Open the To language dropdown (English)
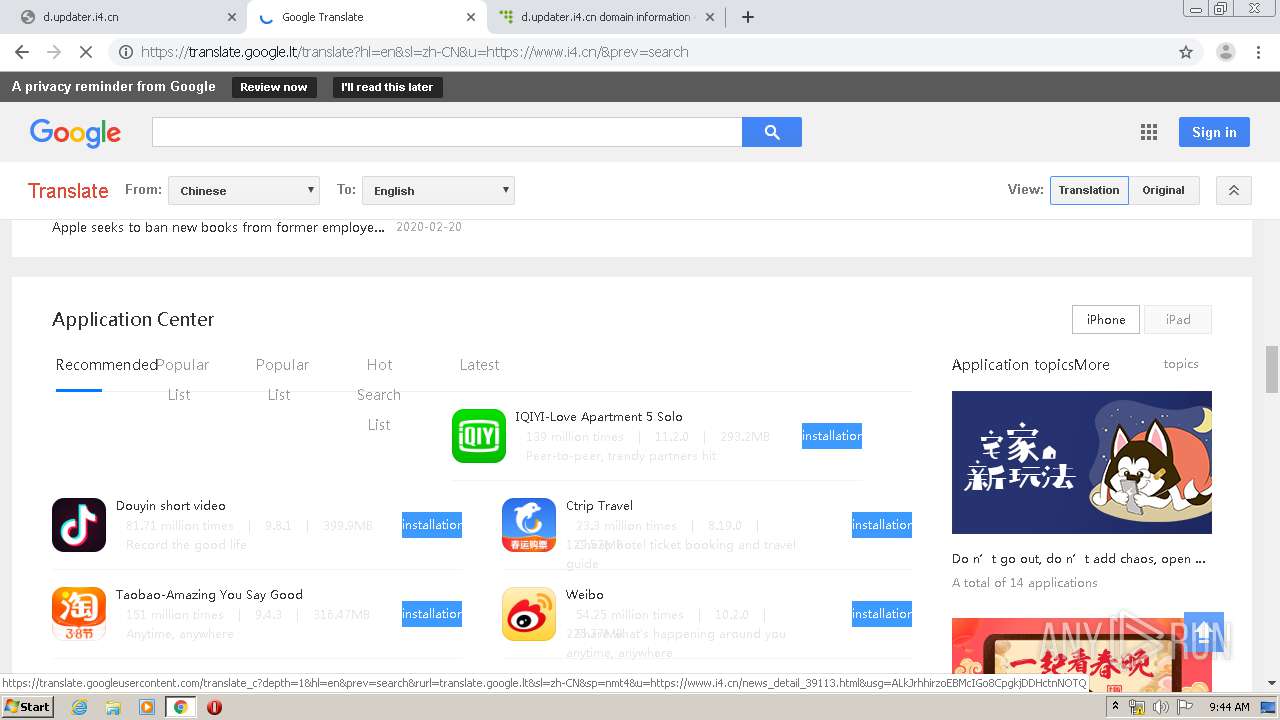Image resolution: width=1280 pixels, height=720 pixels. (x=438, y=190)
